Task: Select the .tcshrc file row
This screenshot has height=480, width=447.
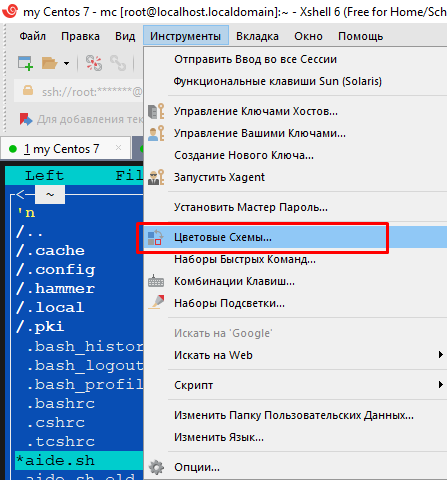Action: point(79,442)
